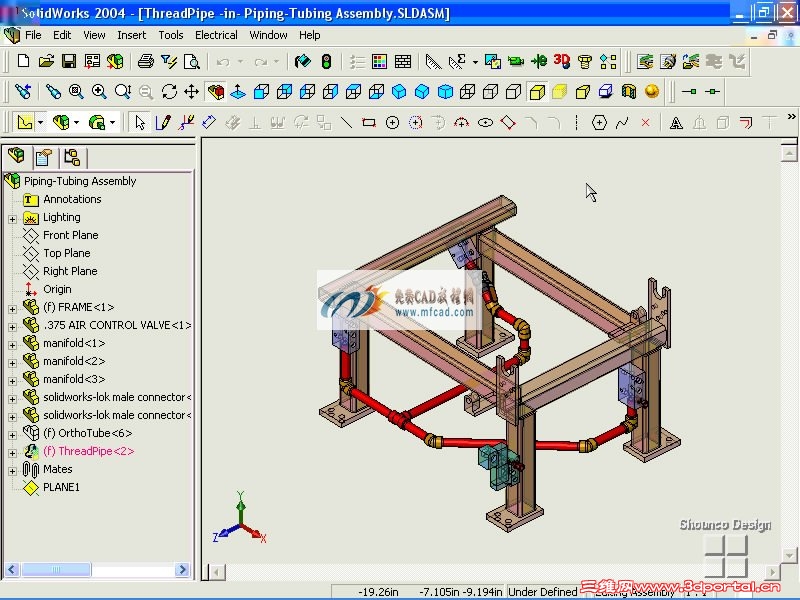The width and height of the screenshot is (800, 600).
Task: Select the Rotate View tool
Action: pyautogui.click(x=168, y=92)
